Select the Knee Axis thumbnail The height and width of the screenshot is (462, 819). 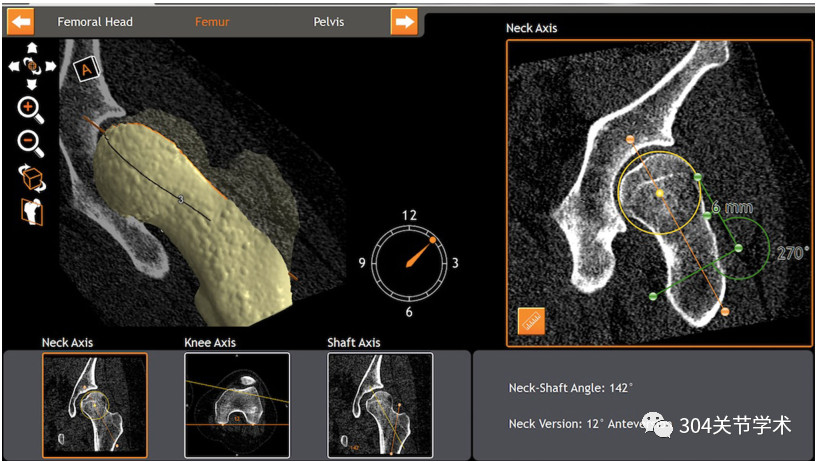(x=237, y=405)
